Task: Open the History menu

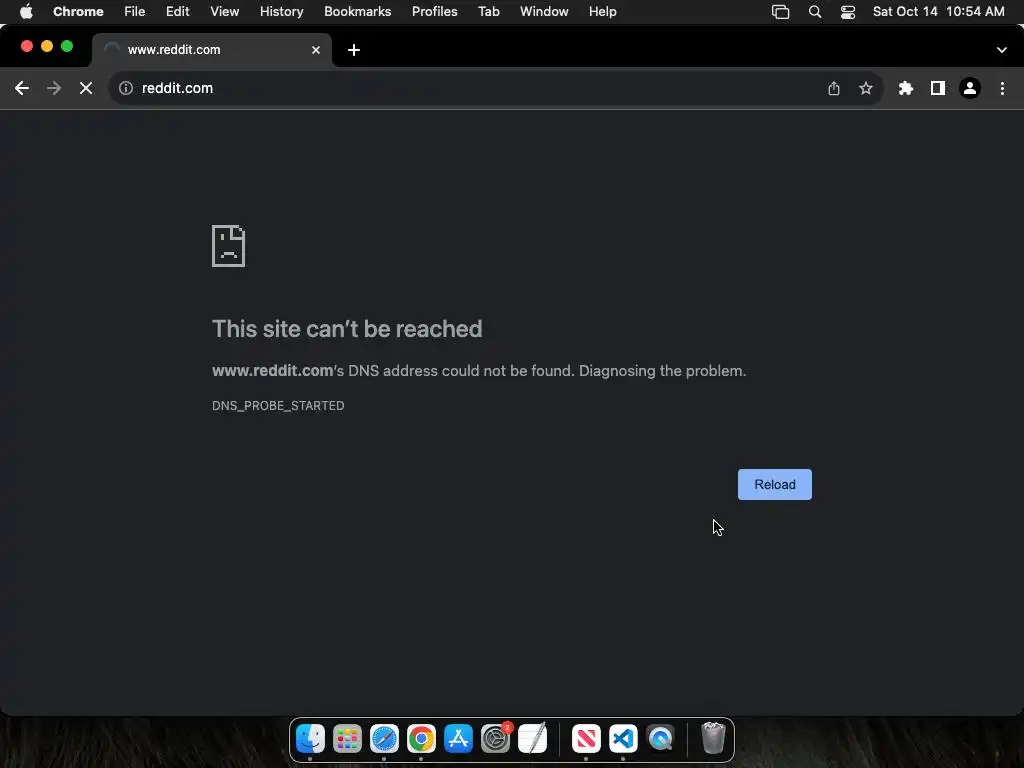Action: [x=281, y=12]
